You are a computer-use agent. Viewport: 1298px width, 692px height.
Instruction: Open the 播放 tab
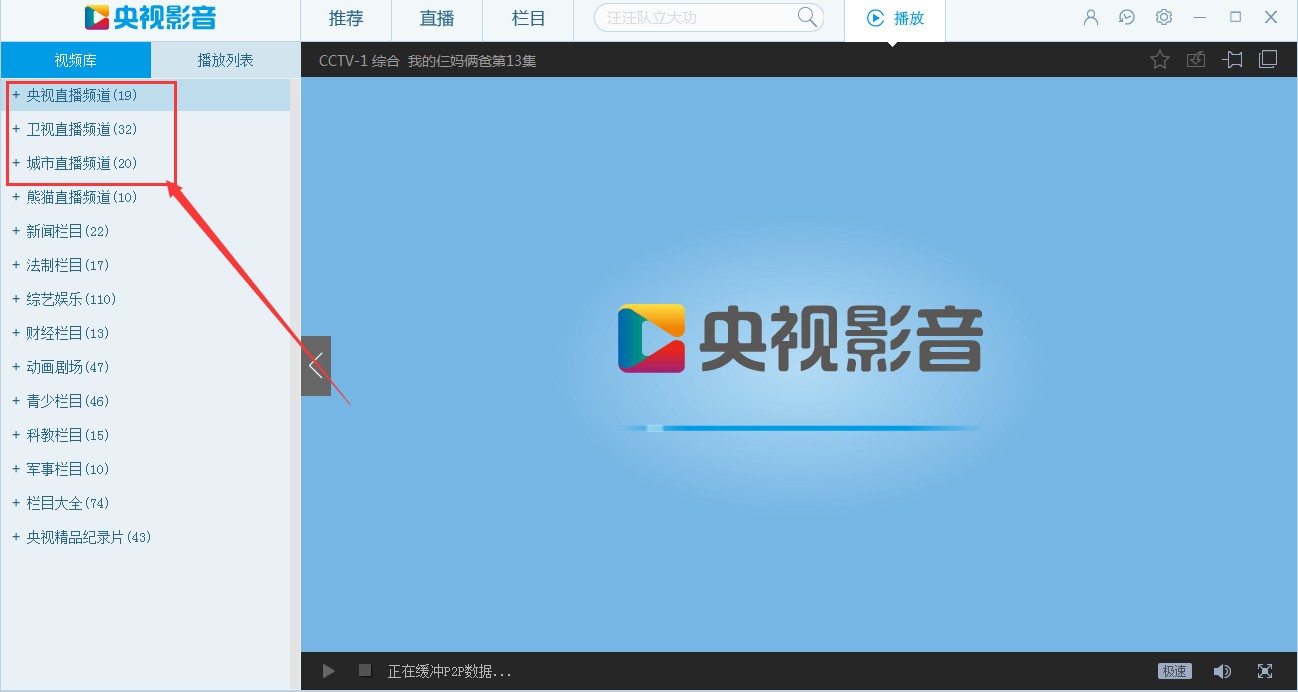pyautogui.click(x=895, y=18)
